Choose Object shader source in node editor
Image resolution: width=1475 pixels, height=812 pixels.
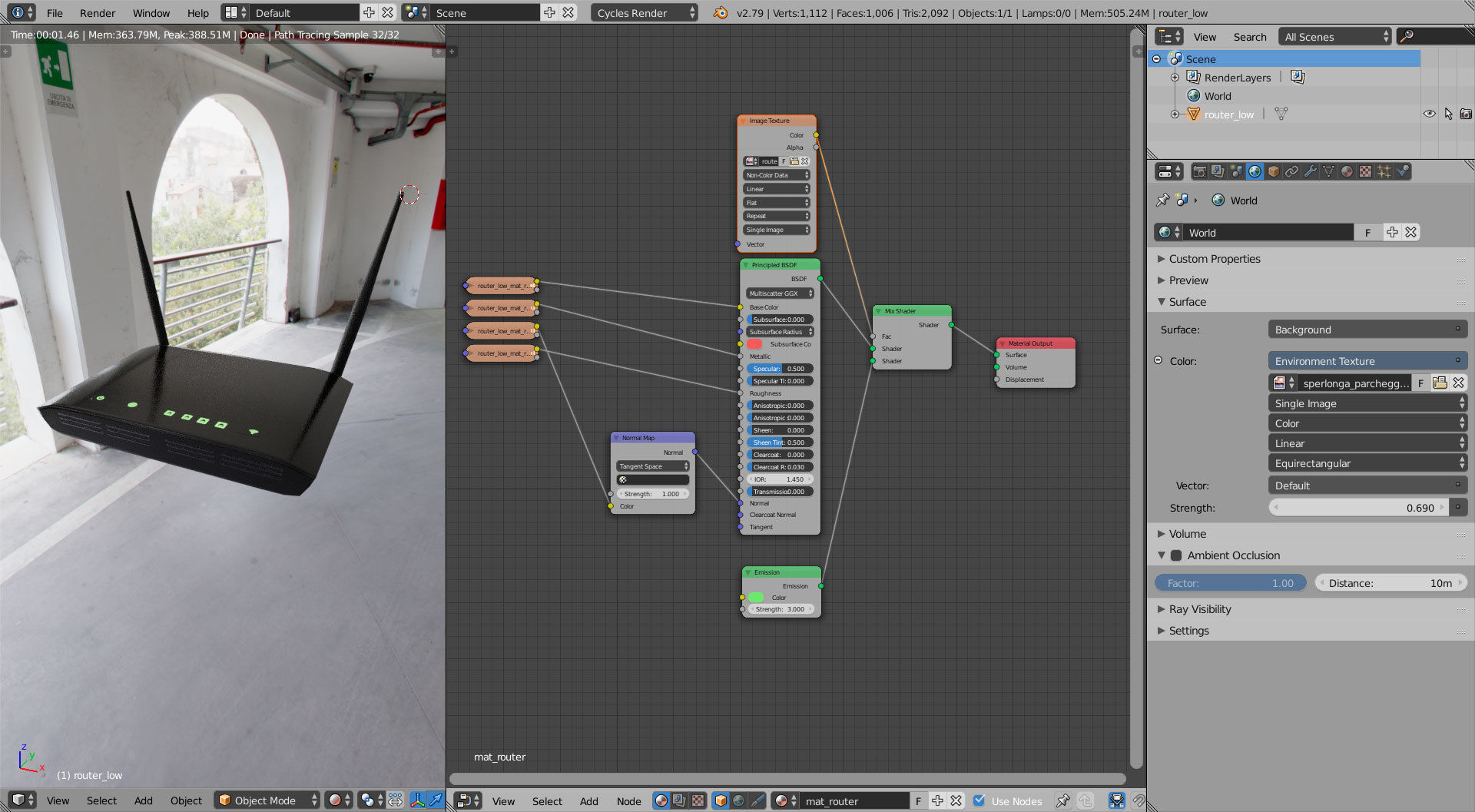tap(721, 800)
